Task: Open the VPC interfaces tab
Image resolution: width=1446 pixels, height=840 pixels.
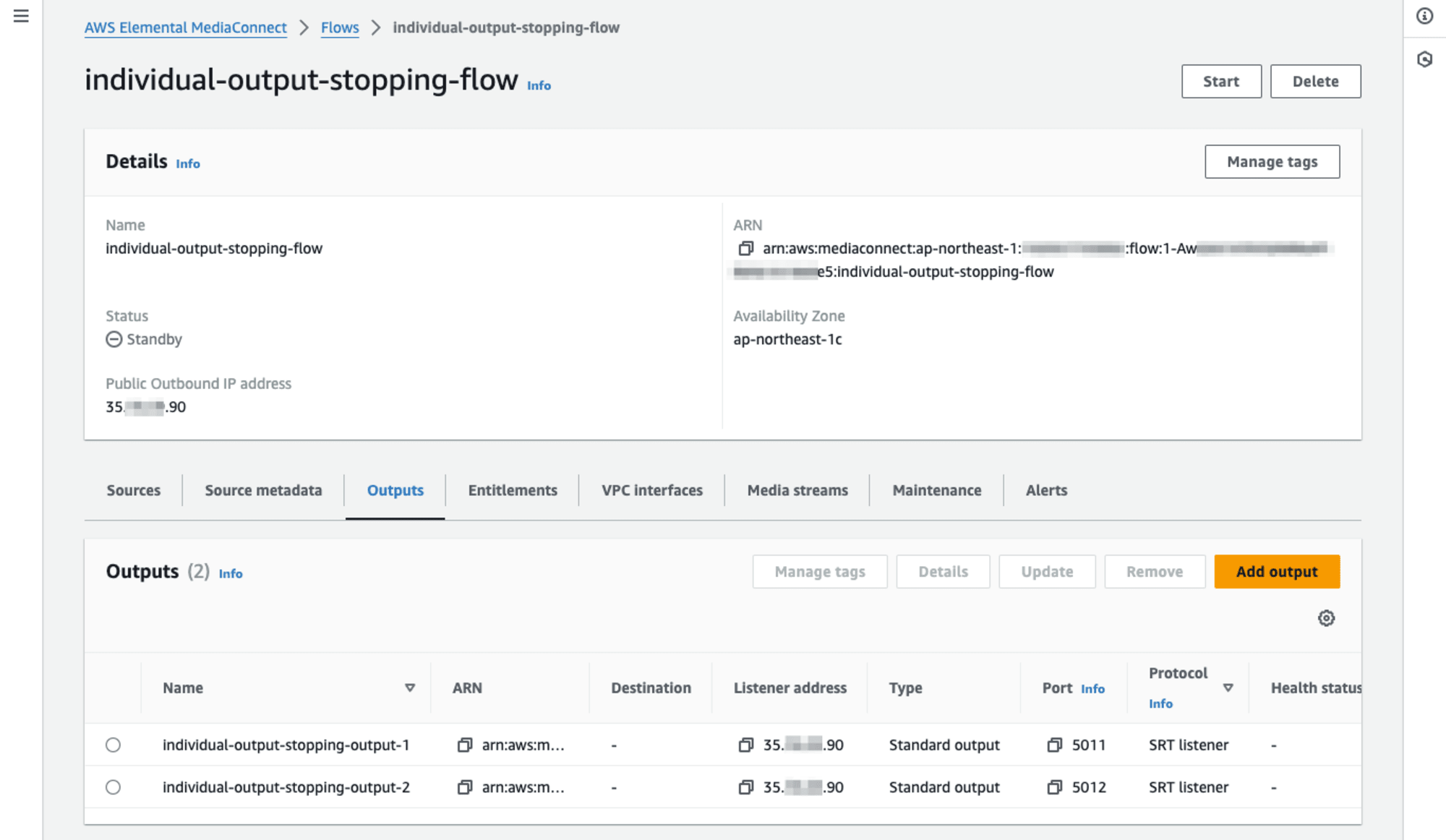Action: click(x=652, y=490)
